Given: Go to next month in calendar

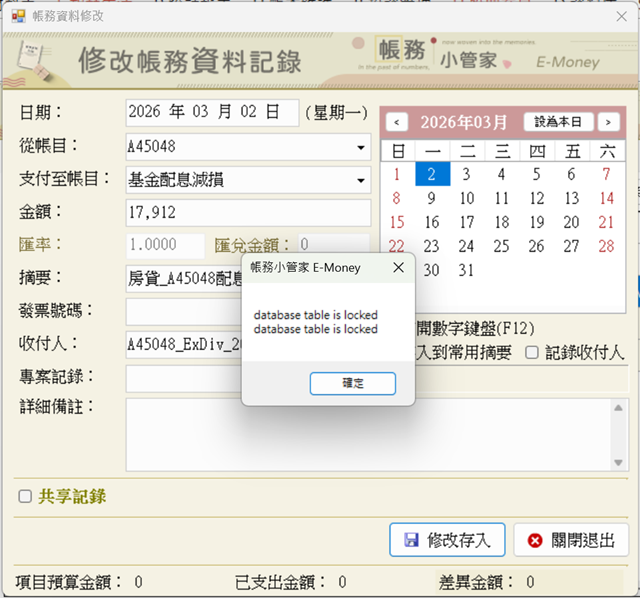Looking at the screenshot, I should click(x=609, y=122).
